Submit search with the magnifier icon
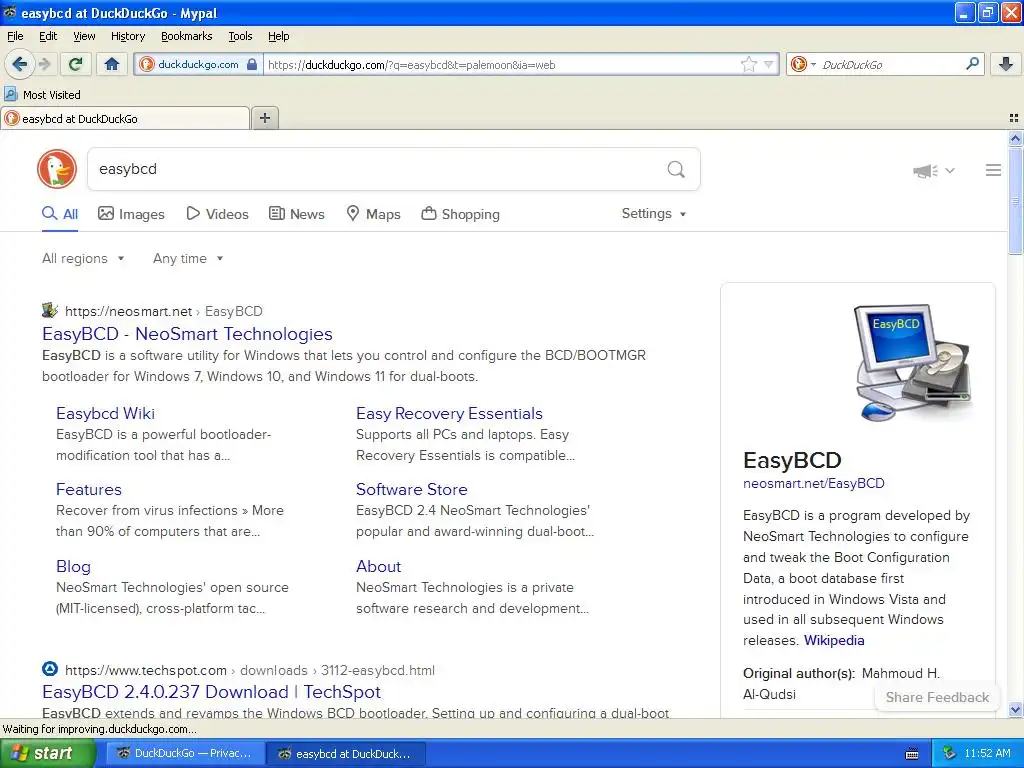The width and height of the screenshot is (1024, 768). [676, 169]
